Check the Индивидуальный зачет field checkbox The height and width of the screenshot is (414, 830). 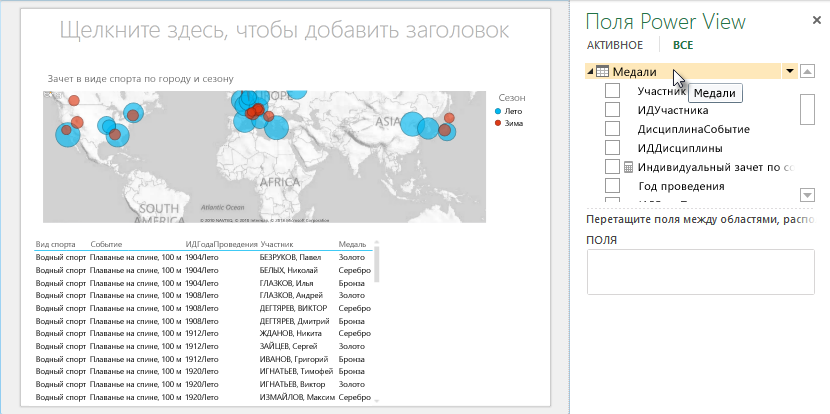612,167
